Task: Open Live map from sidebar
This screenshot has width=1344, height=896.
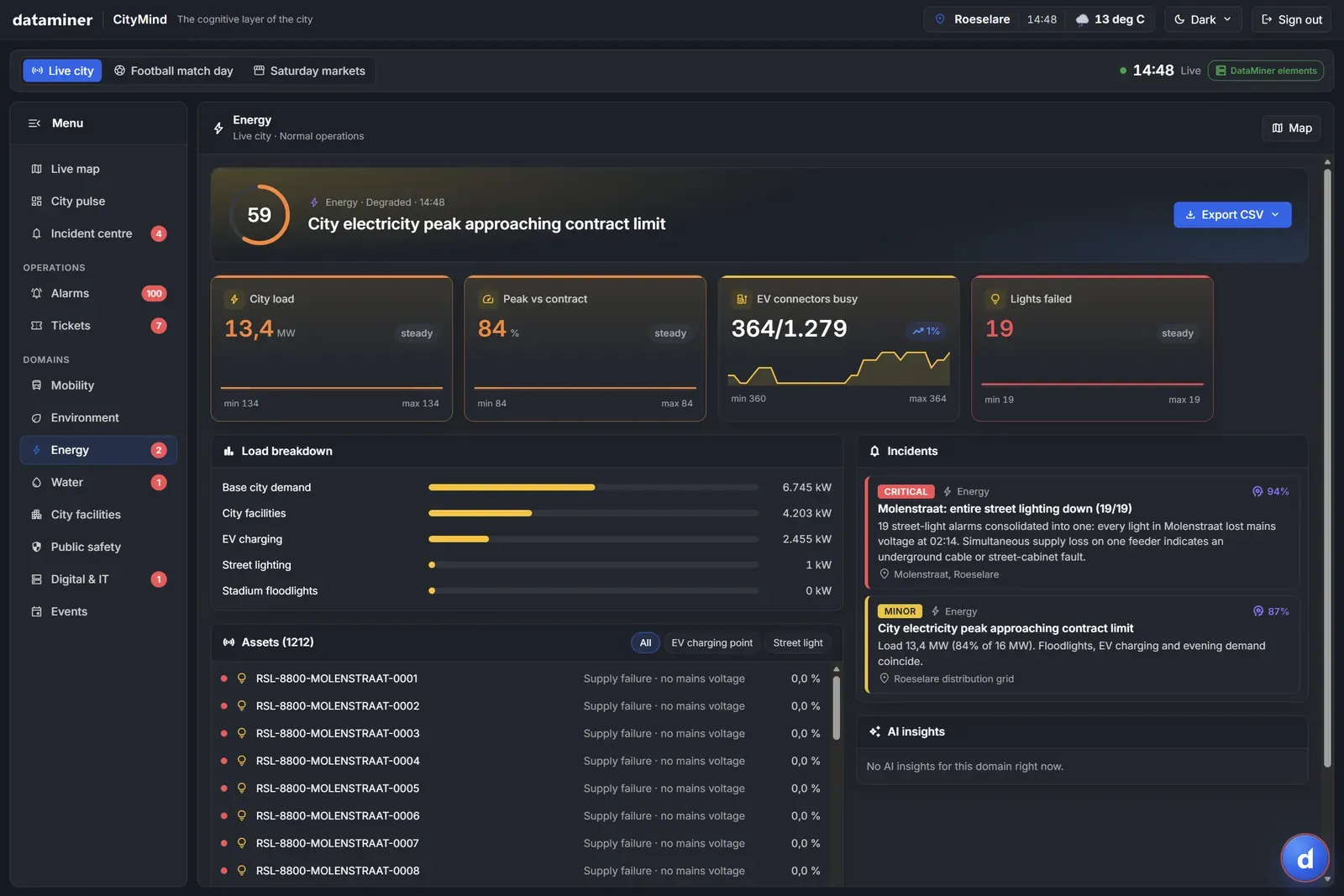Action: point(98,169)
